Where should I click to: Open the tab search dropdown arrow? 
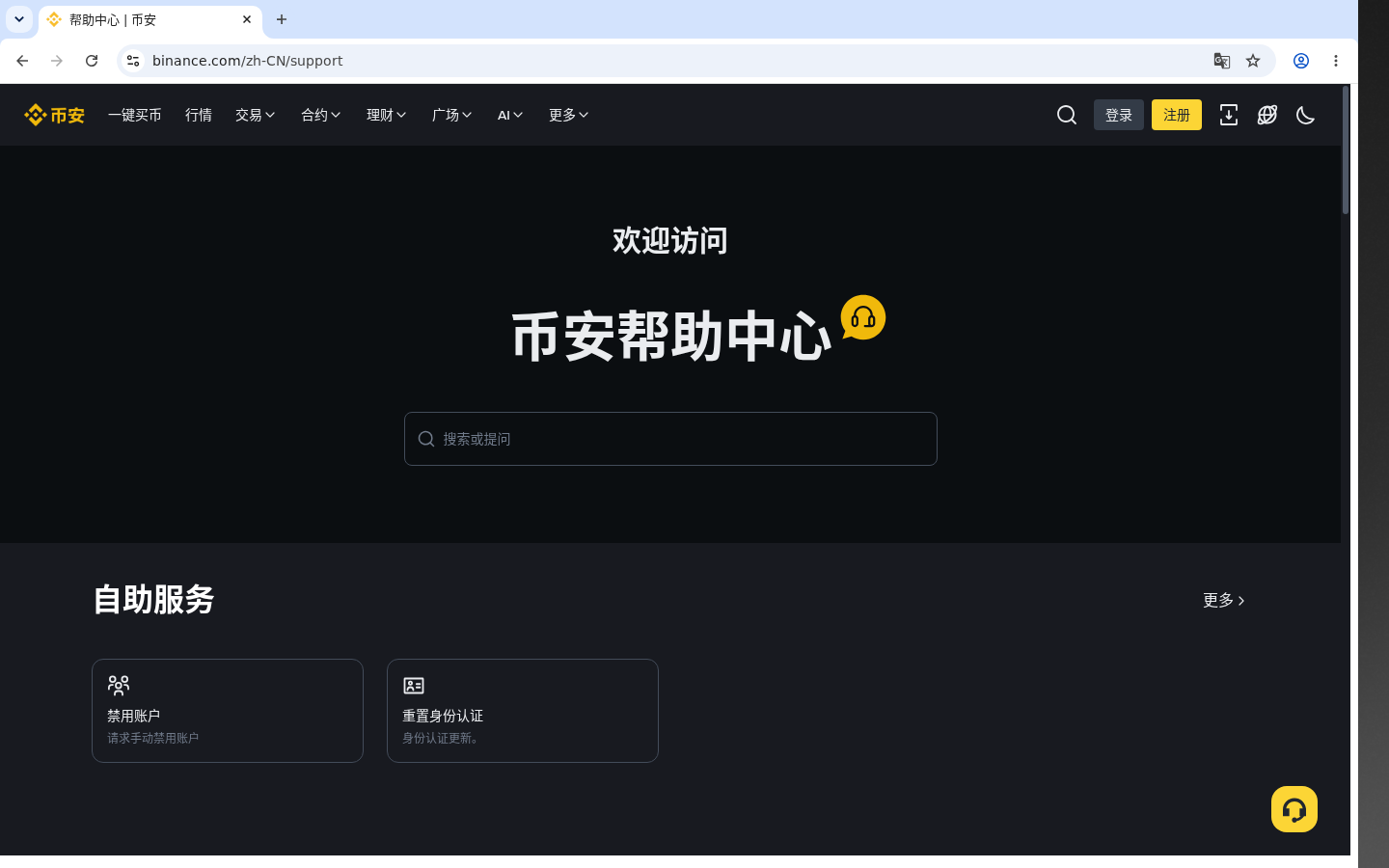click(x=19, y=19)
